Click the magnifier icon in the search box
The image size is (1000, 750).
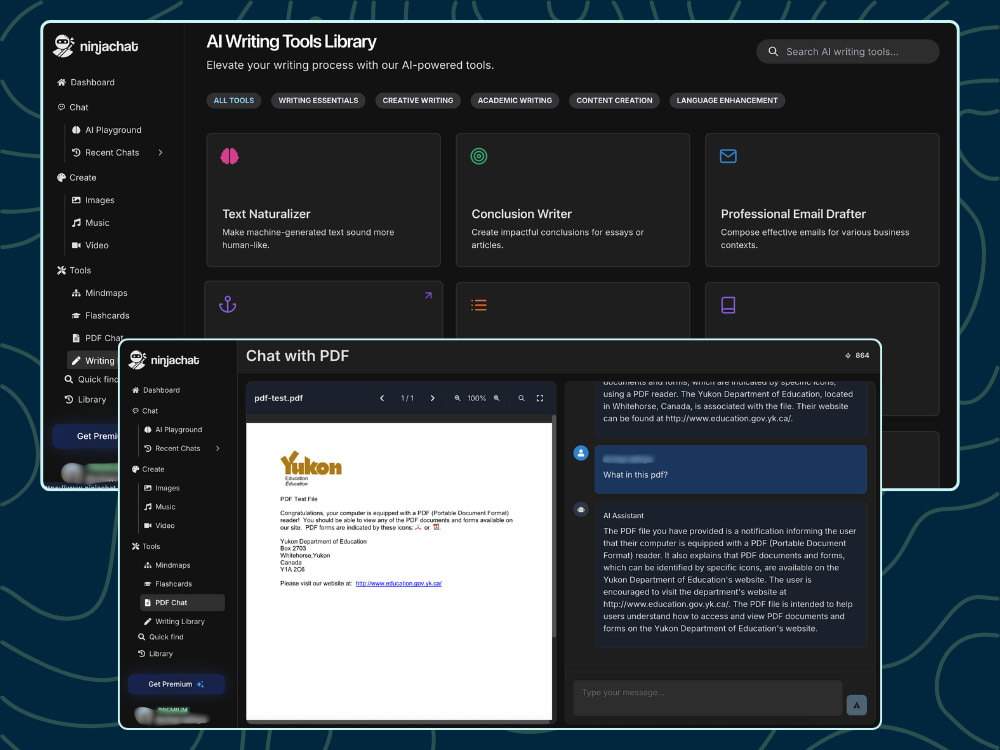(x=773, y=52)
